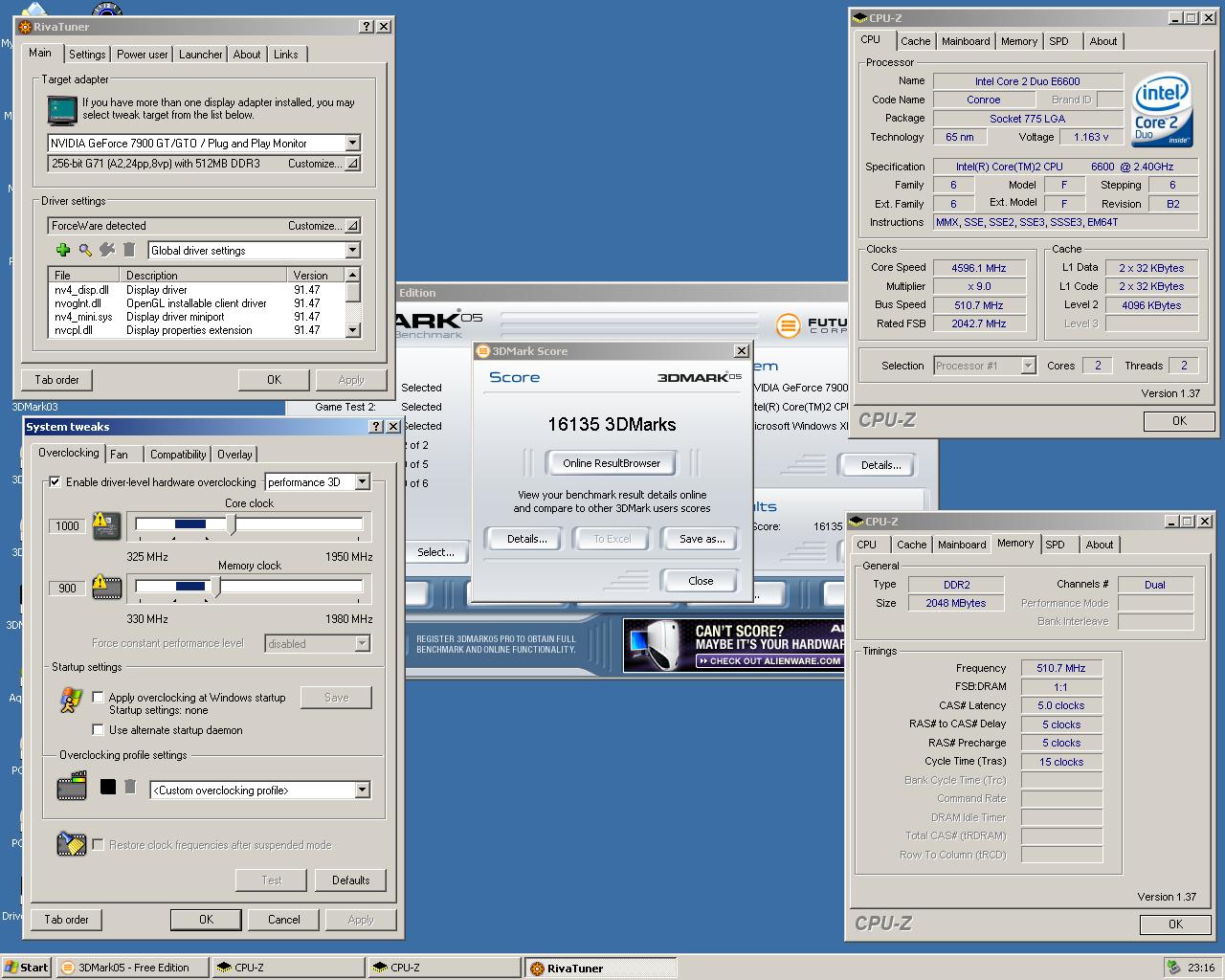Screen dimensions: 1225x980
Task: Click the Version column header in driver list
Action: click(x=316, y=276)
